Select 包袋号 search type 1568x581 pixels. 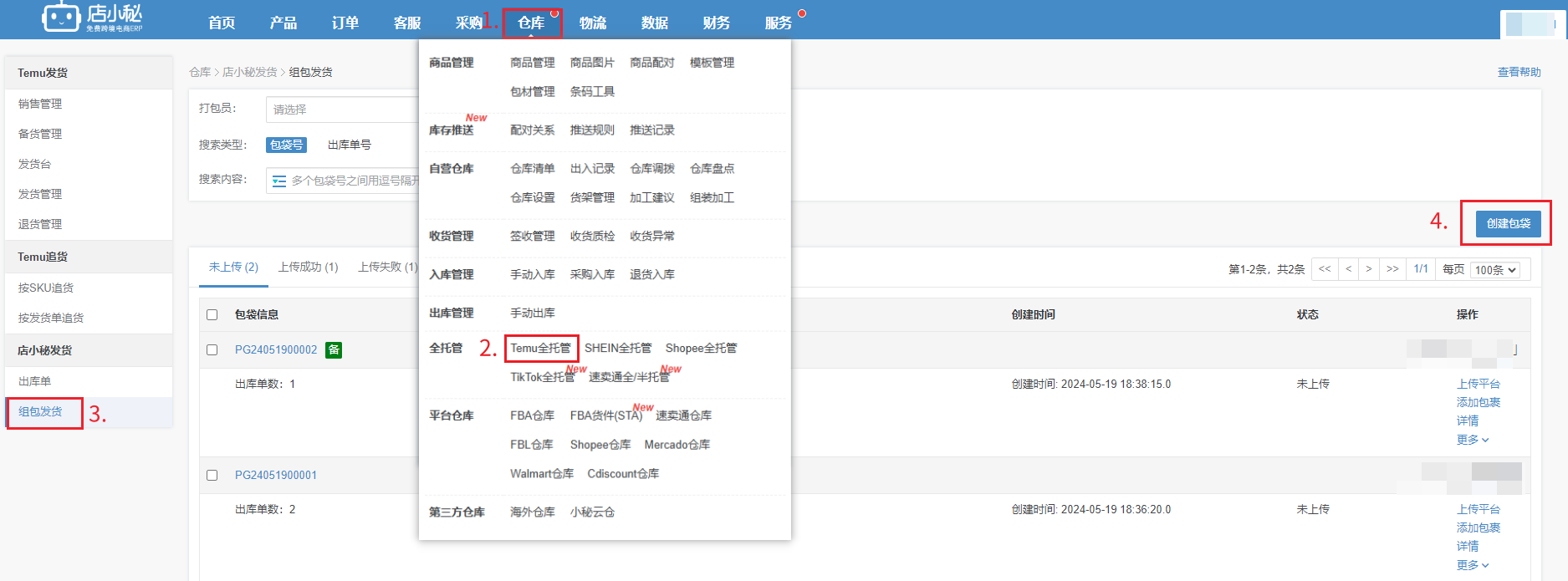point(287,145)
